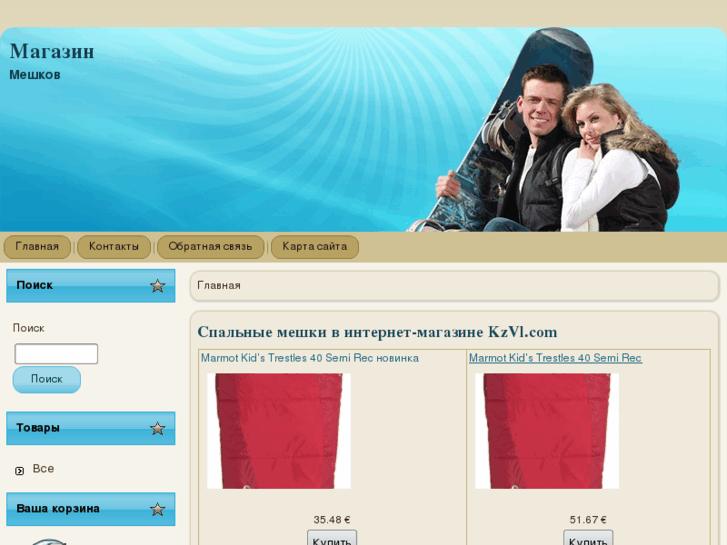
Task: Open the Контакты menu item
Action: point(114,247)
